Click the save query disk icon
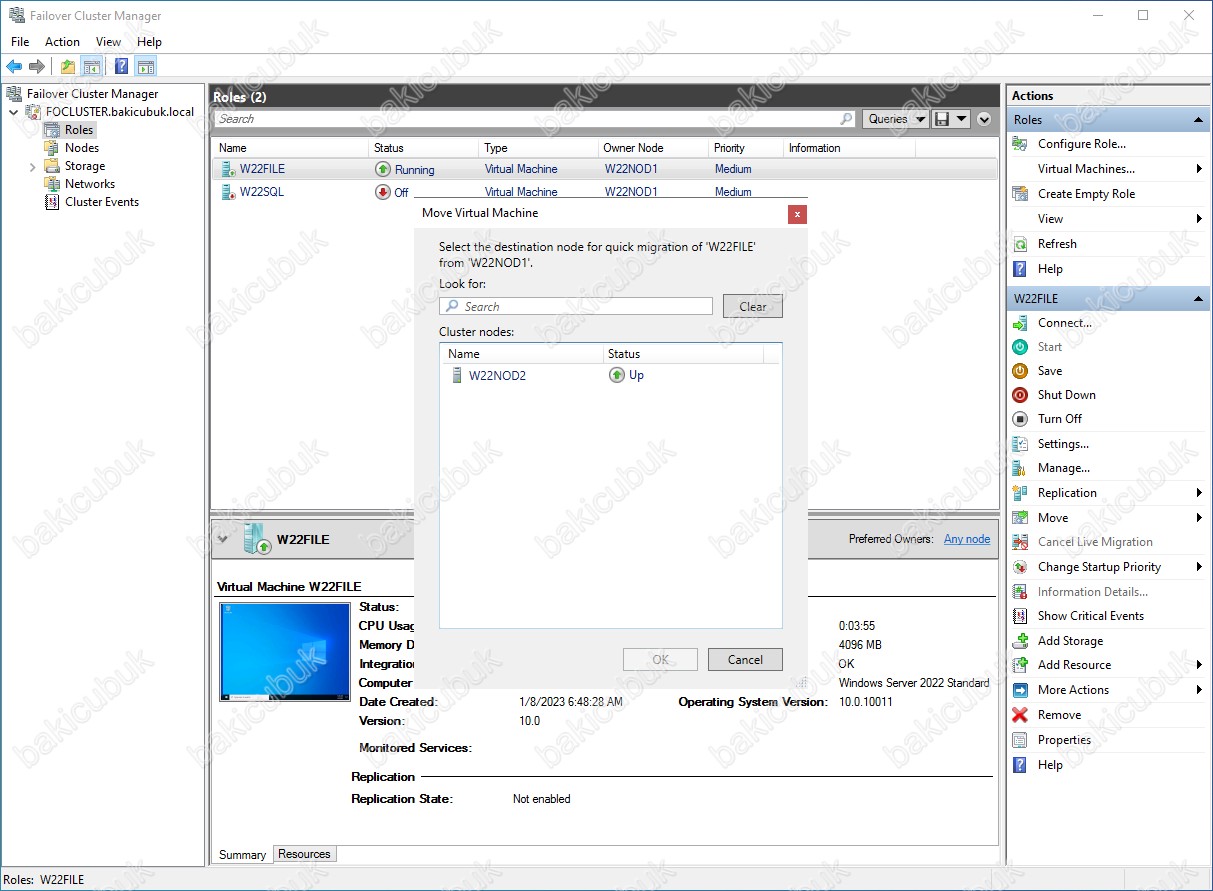Image resolution: width=1213 pixels, height=891 pixels. [x=941, y=119]
